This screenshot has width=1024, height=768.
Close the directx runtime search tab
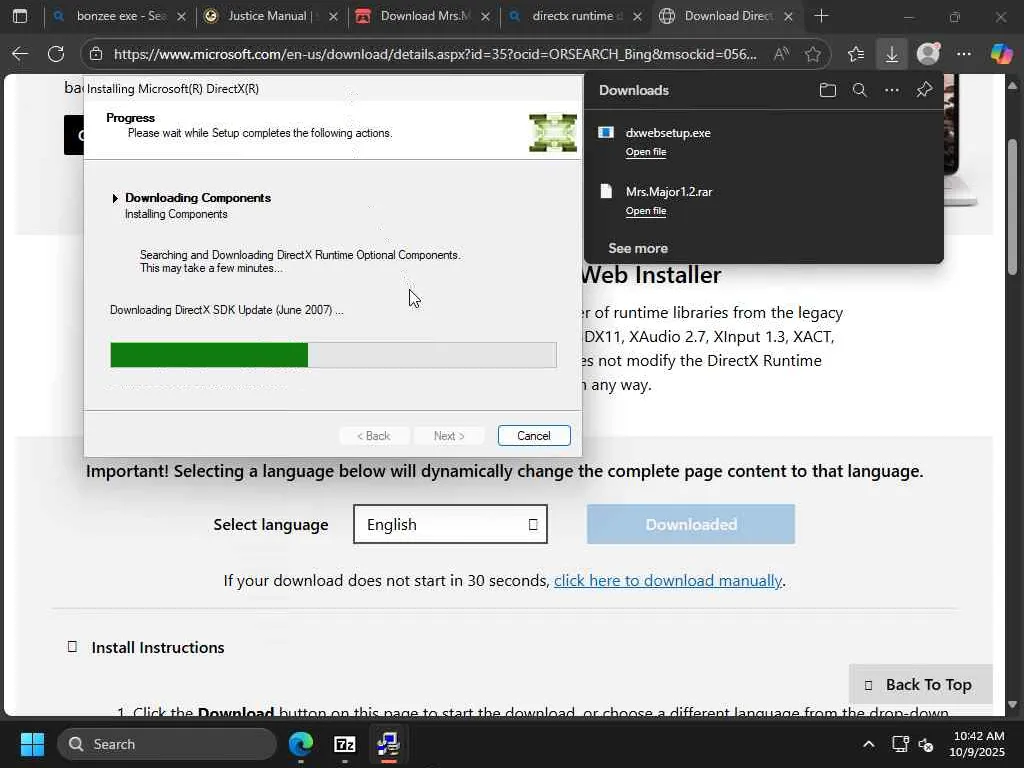(637, 16)
